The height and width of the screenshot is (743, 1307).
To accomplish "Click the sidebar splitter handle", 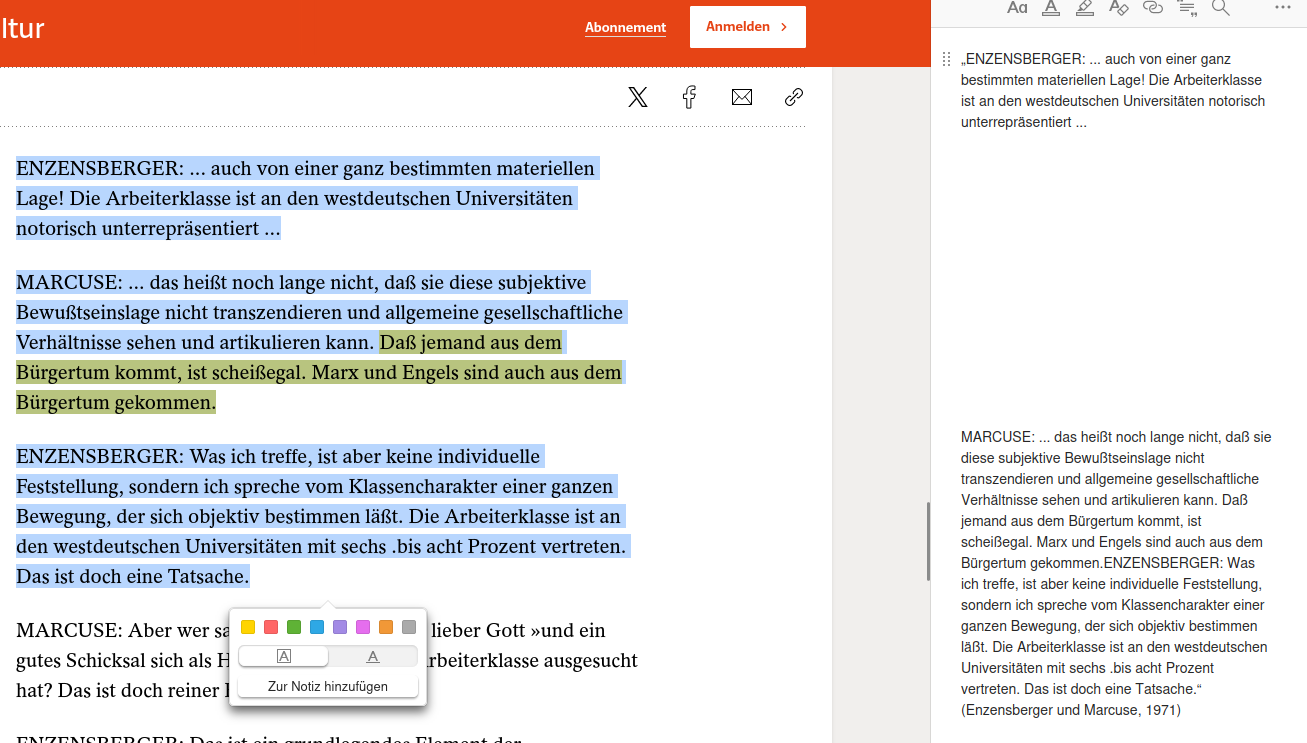I will (x=929, y=541).
